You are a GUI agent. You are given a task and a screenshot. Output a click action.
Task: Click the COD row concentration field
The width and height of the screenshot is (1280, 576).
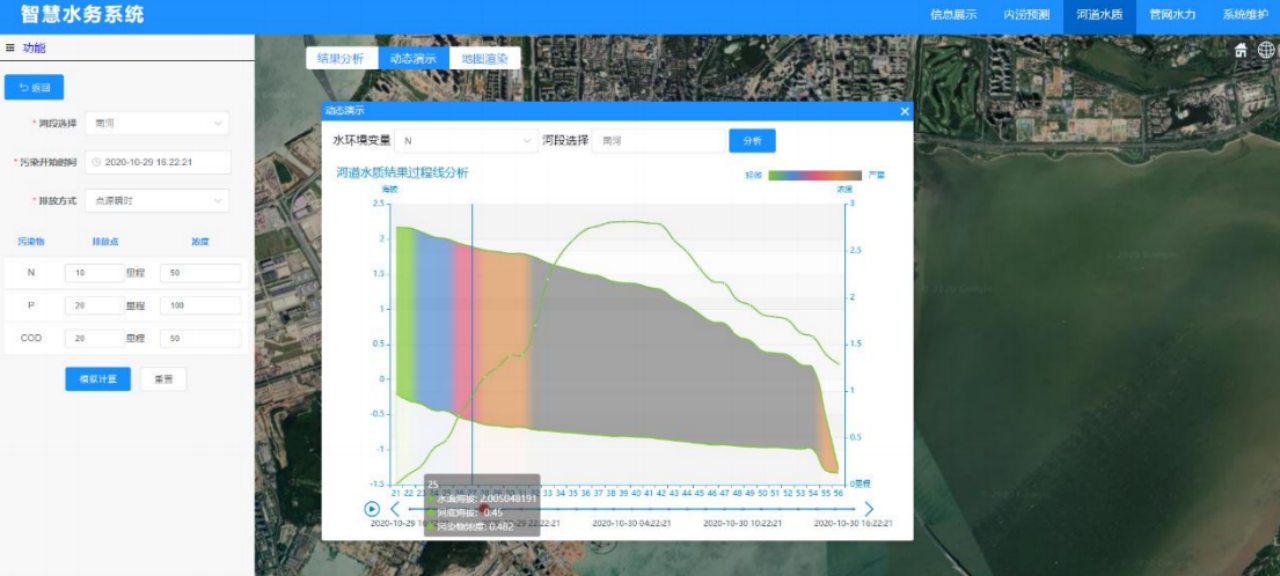200,339
